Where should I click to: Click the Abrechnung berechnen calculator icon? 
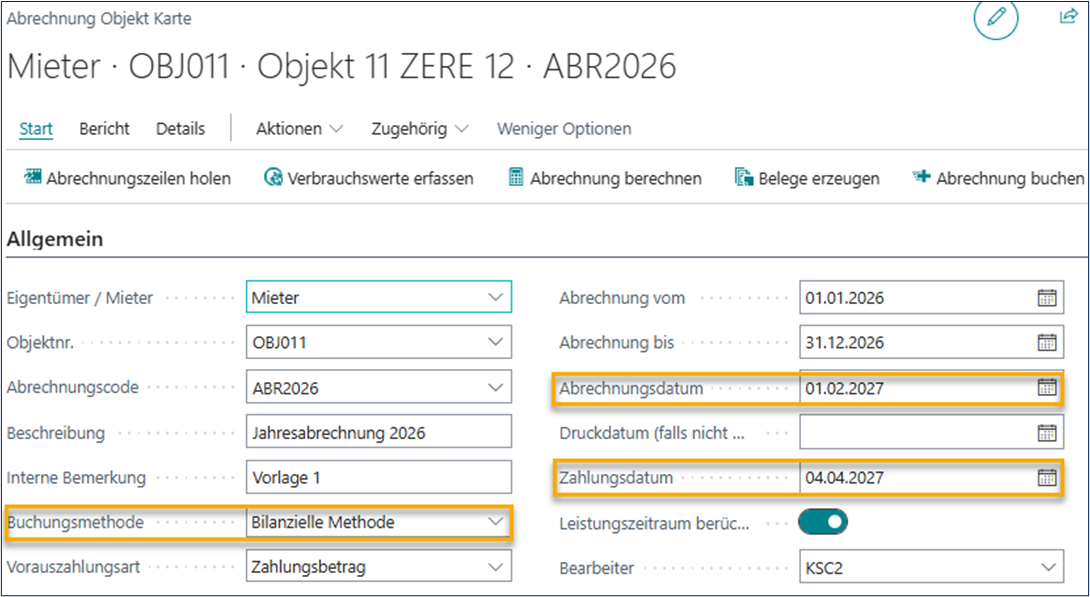pos(516,177)
